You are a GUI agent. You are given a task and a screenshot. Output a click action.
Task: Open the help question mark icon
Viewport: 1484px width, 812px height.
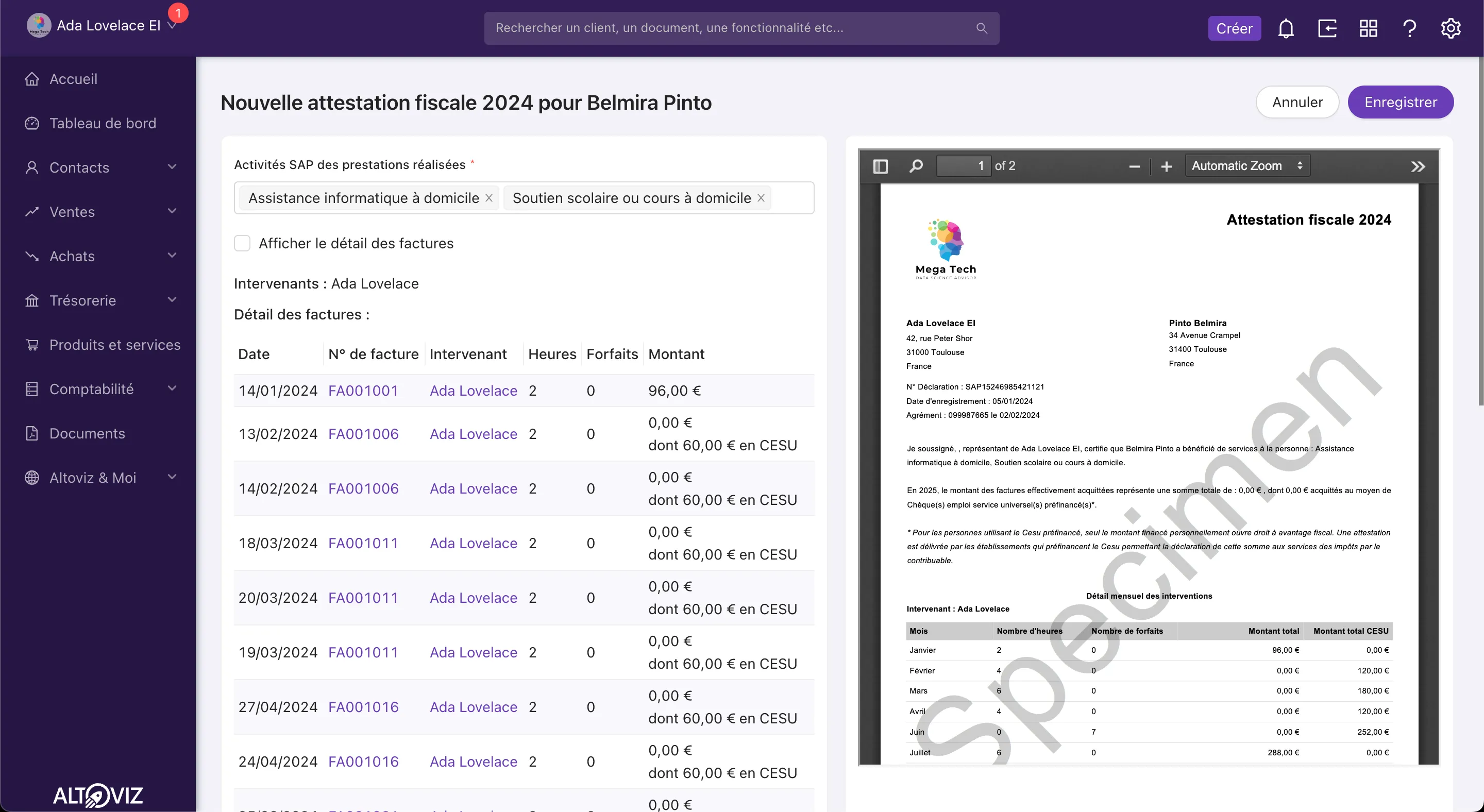[1410, 28]
